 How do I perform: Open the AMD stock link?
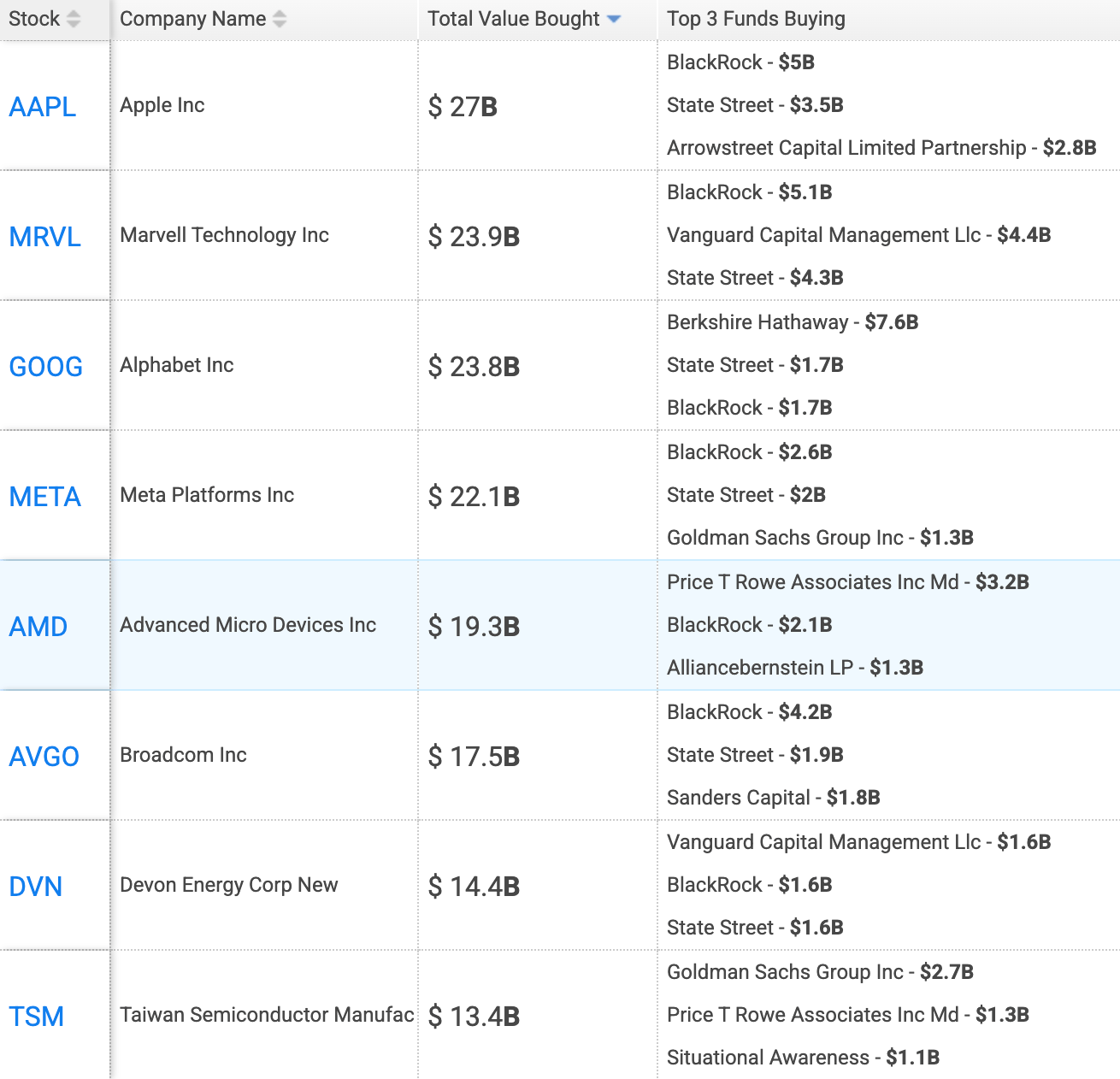[x=38, y=627]
